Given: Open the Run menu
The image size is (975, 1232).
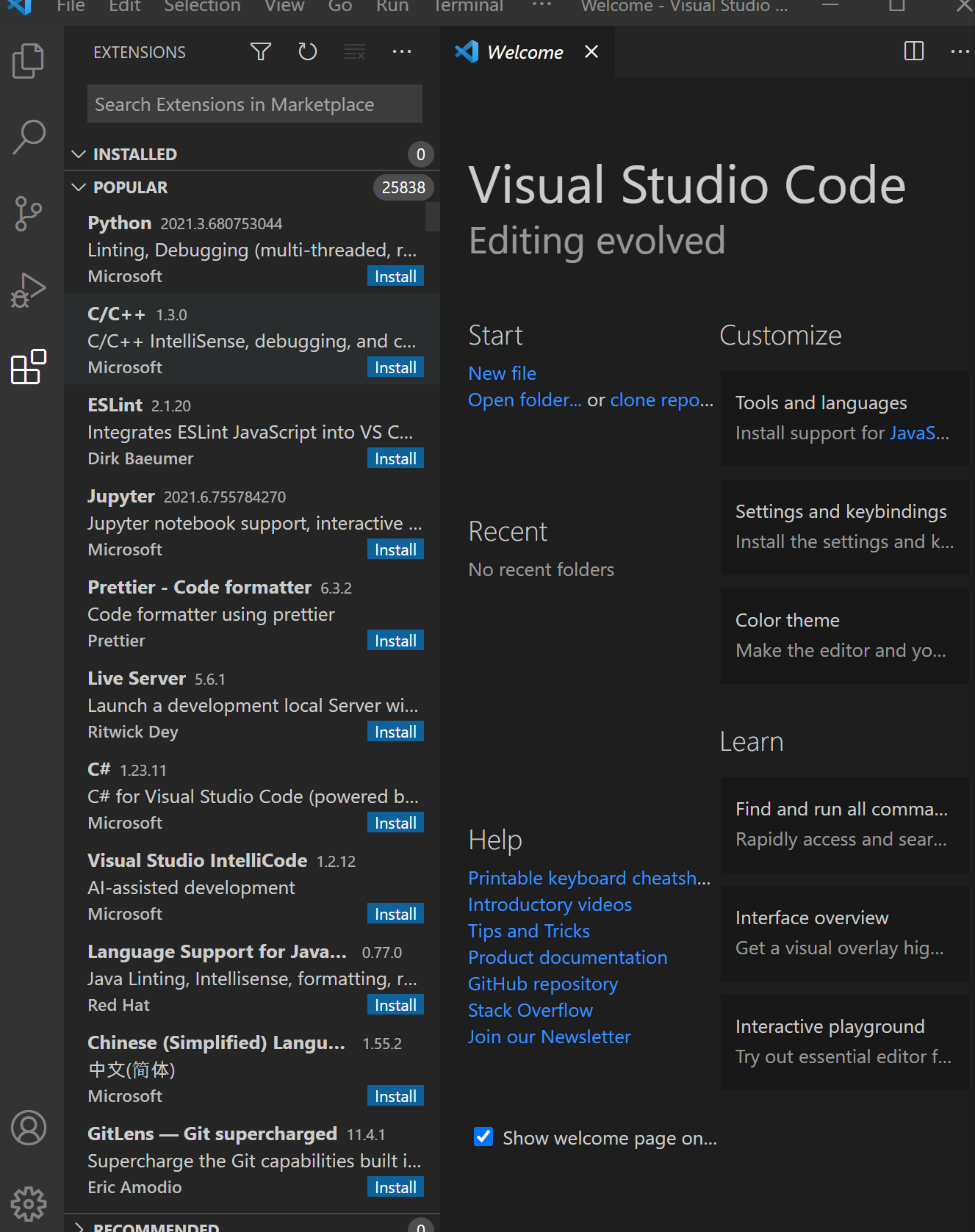Looking at the screenshot, I should click(x=392, y=7).
